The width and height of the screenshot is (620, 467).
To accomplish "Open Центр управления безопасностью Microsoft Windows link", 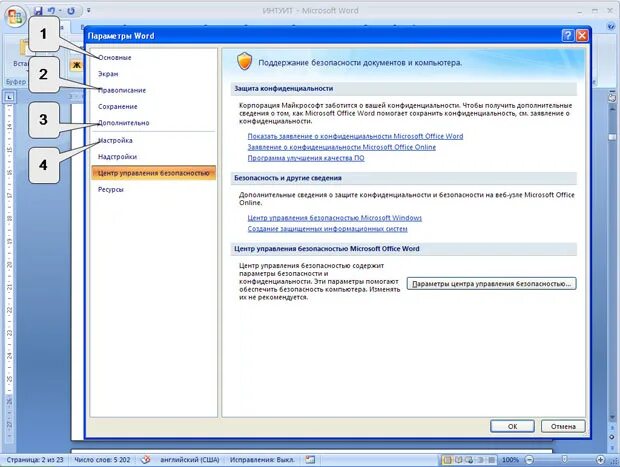I will 335,218.
